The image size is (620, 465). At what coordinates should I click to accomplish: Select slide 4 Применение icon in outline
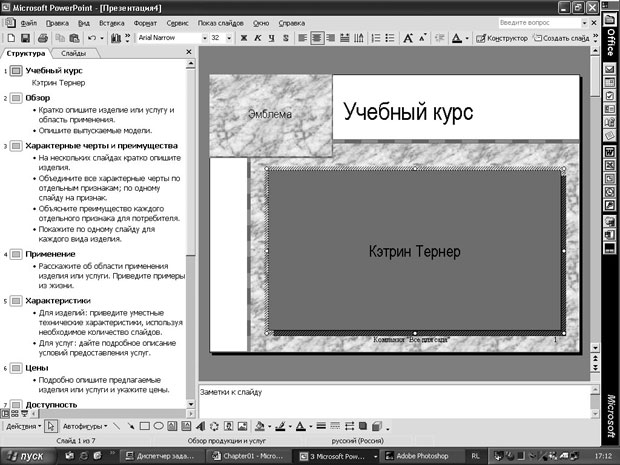(16, 254)
